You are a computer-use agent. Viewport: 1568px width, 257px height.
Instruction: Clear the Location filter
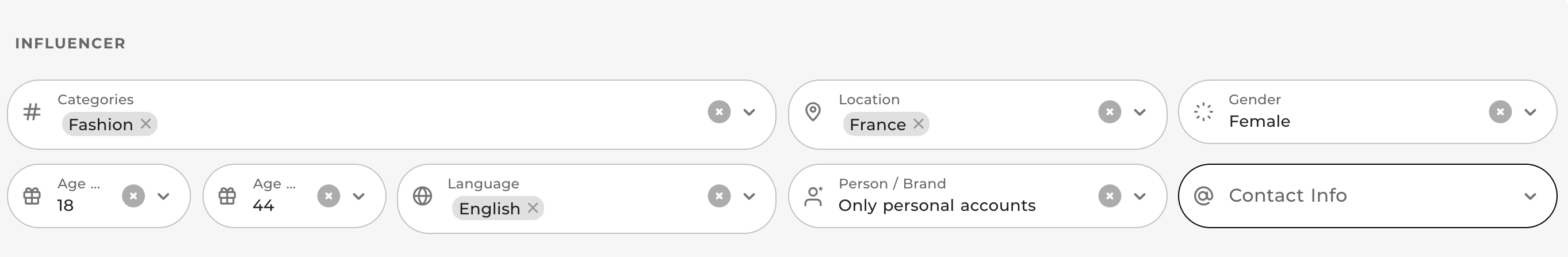1109,112
